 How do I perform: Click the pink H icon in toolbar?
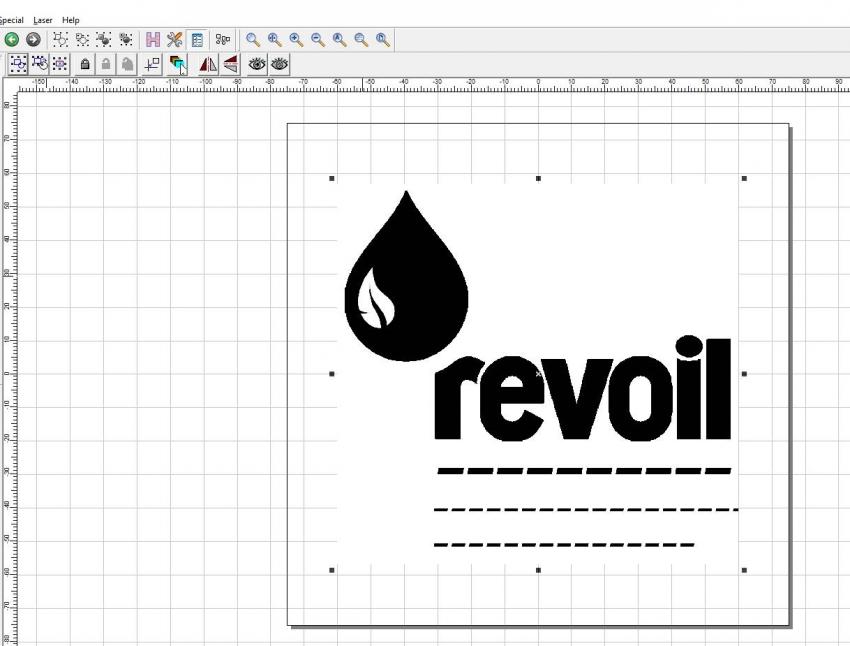[x=154, y=40]
